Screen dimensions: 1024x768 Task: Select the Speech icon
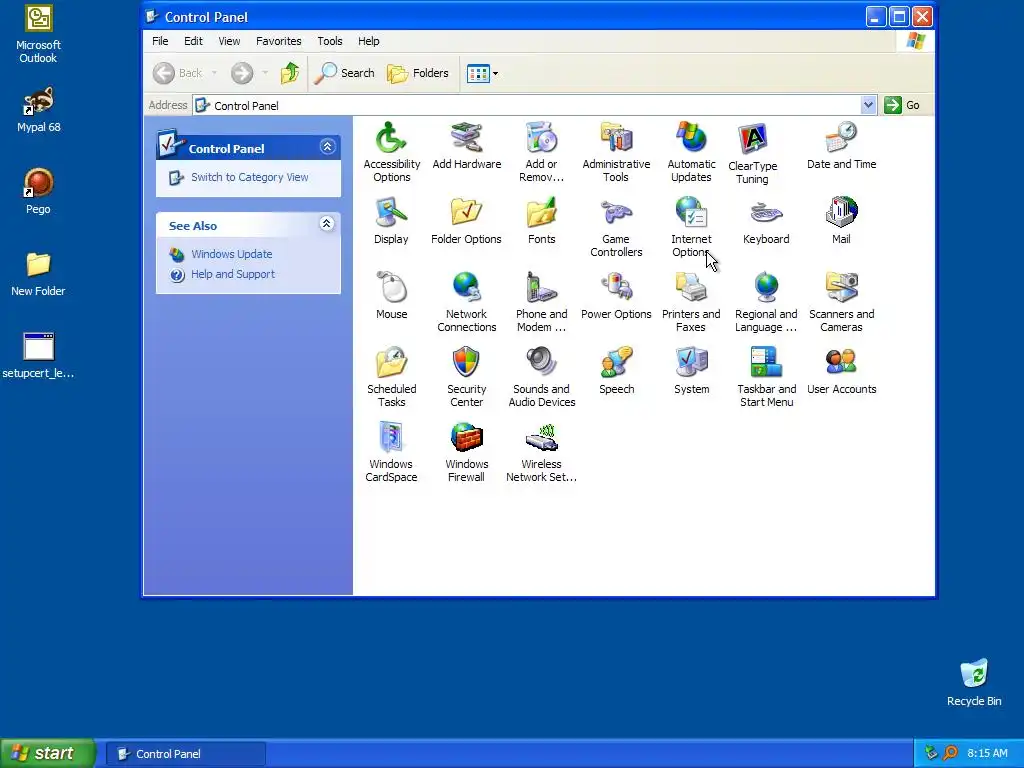616,371
